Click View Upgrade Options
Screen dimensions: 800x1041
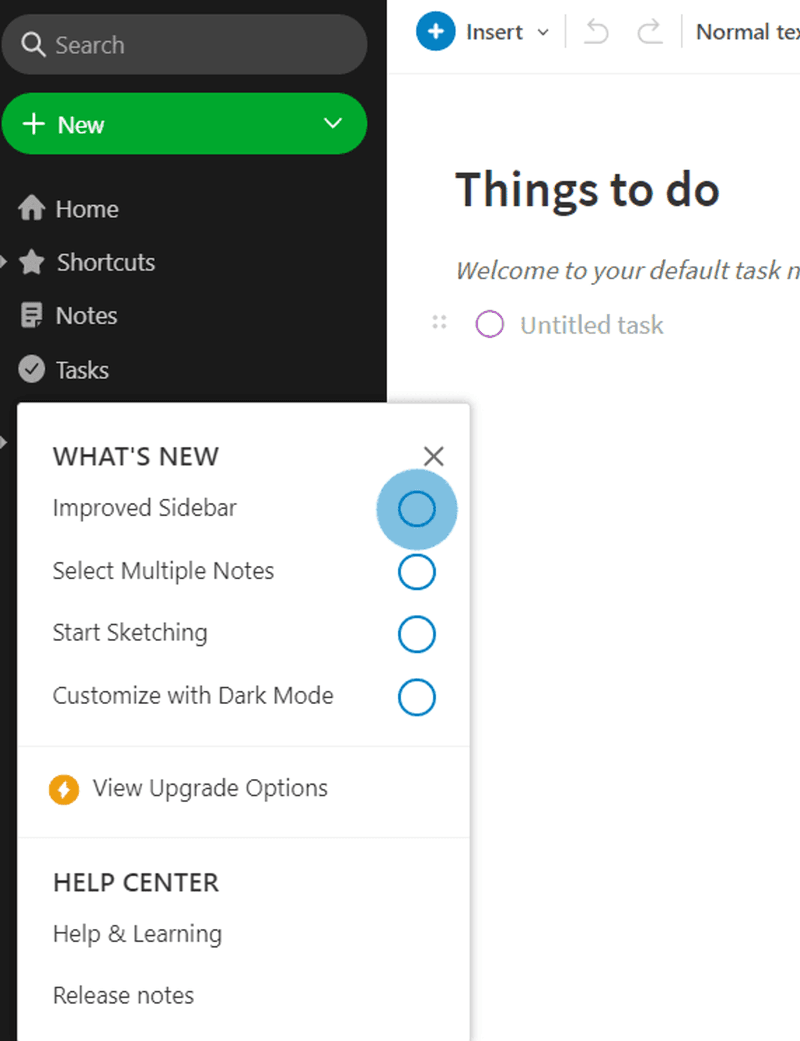[x=210, y=788]
